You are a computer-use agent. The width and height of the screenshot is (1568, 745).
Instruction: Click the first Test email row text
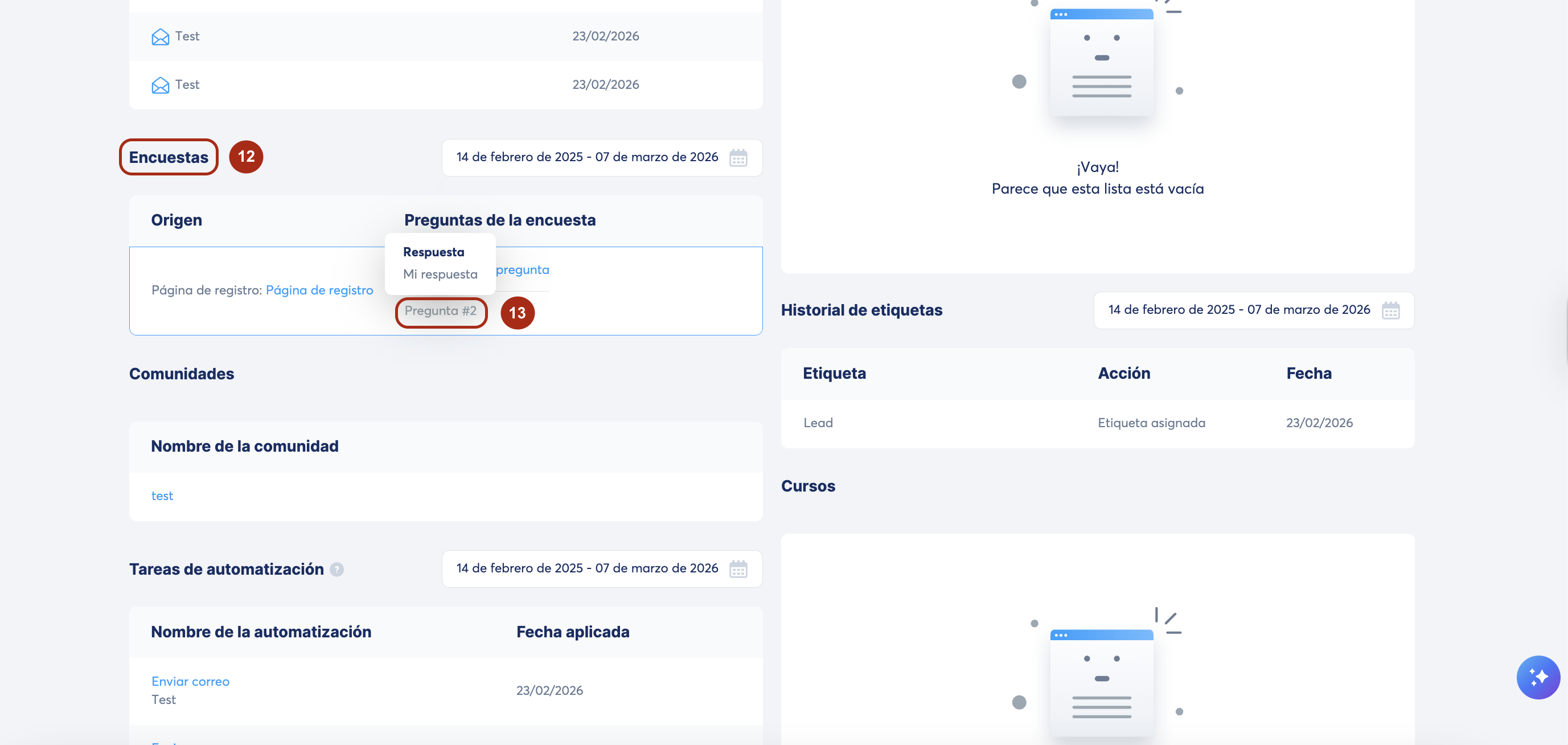[187, 36]
